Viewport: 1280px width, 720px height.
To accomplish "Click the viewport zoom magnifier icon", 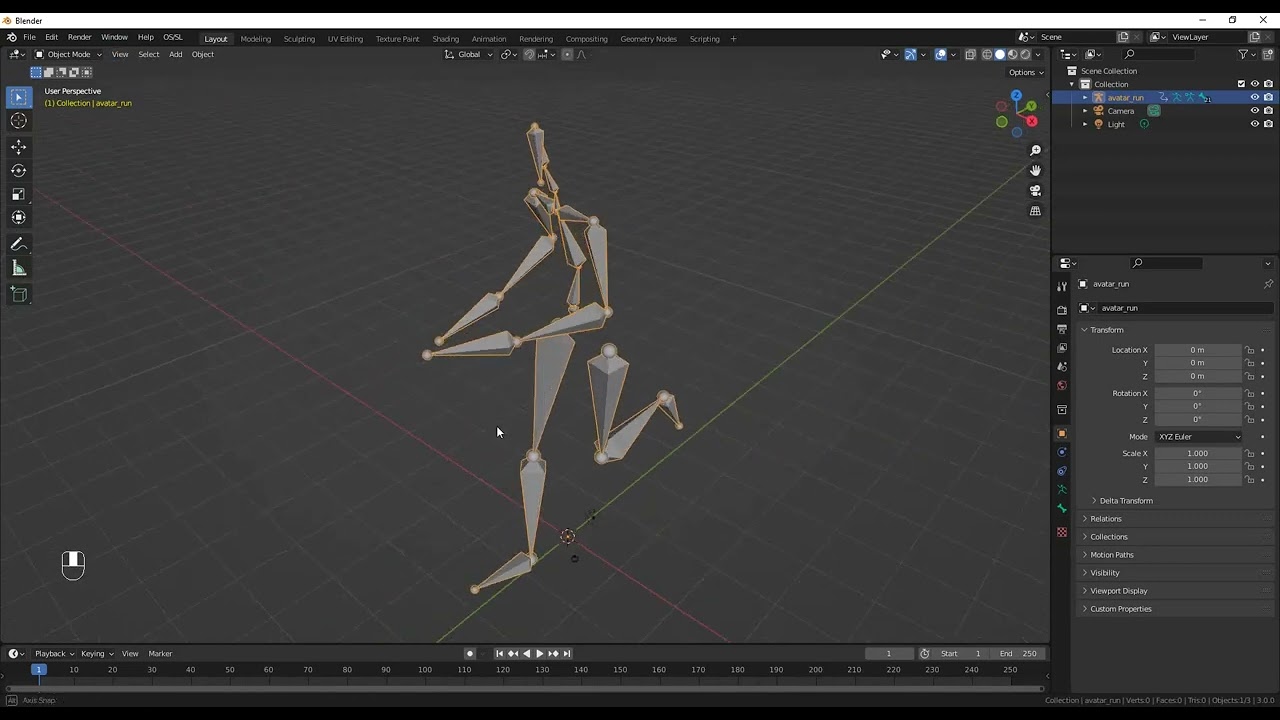I will (x=1035, y=151).
